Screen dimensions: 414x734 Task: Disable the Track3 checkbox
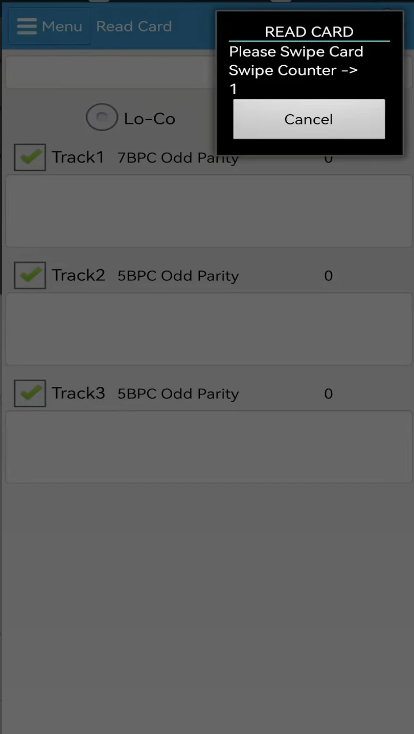[x=30, y=393]
